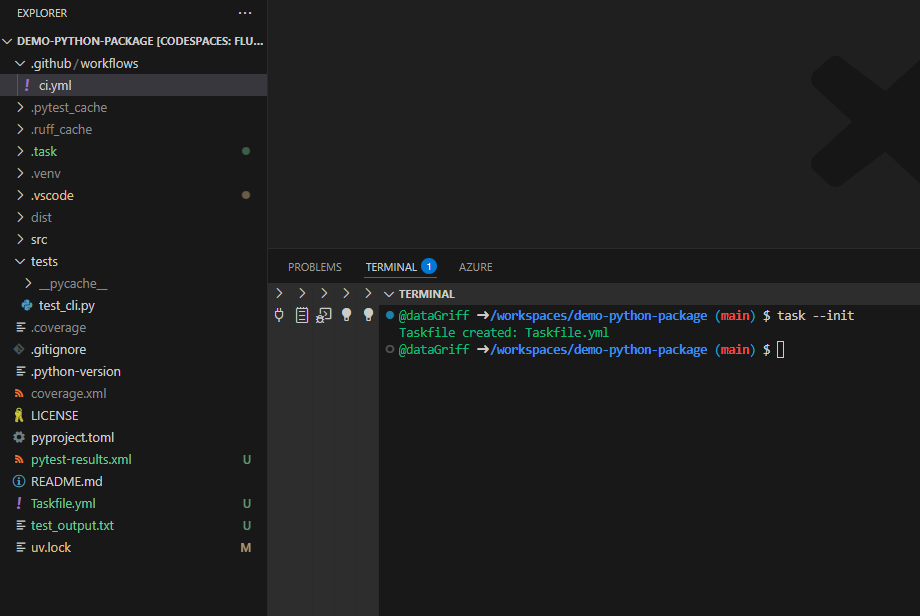Click the RSS icon beside coverage.xml

[19, 393]
